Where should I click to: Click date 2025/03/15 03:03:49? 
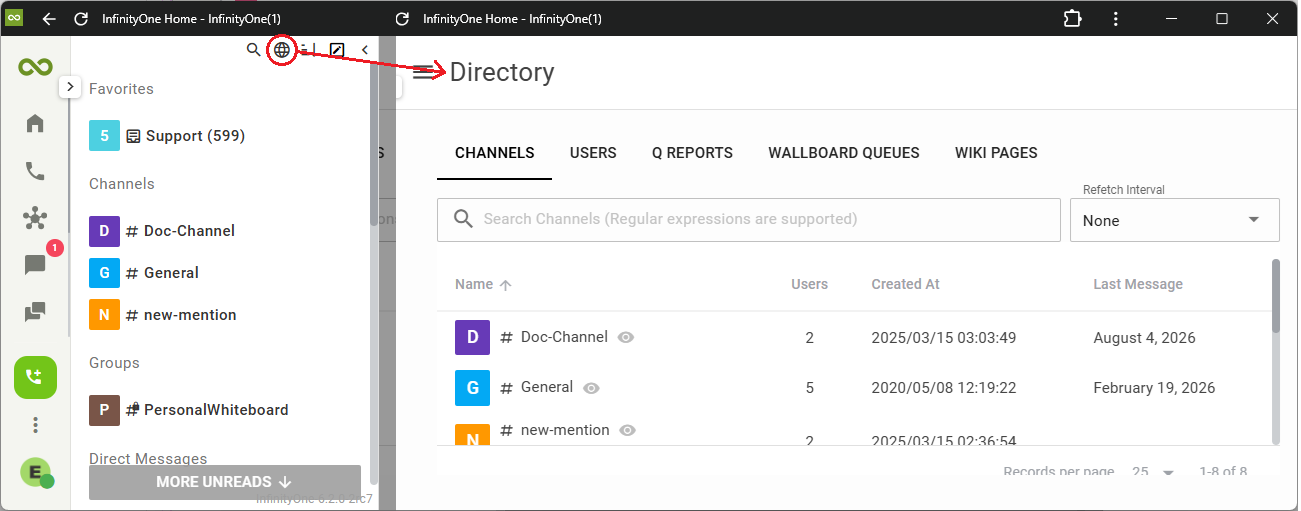(943, 338)
